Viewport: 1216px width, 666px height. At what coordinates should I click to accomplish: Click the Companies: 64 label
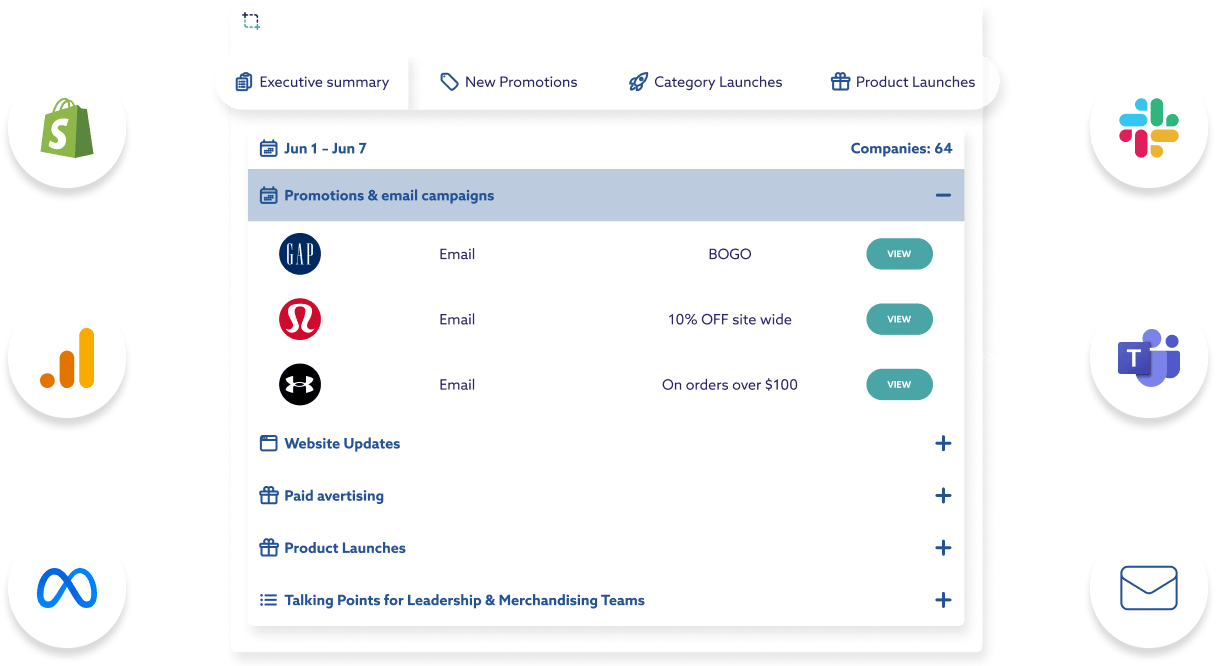pyautogui.click(x=901, y=148)
